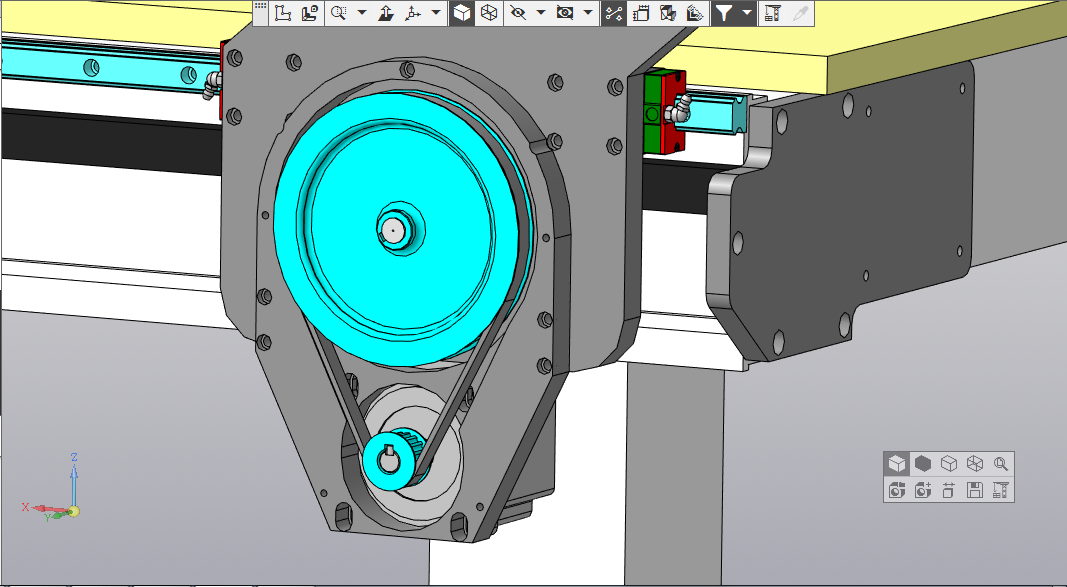Image resolution: width=1067 pixels, height=587 pixels.
Task: Select solid shaded hexagon display in floating panel
Action: (923, 464)
